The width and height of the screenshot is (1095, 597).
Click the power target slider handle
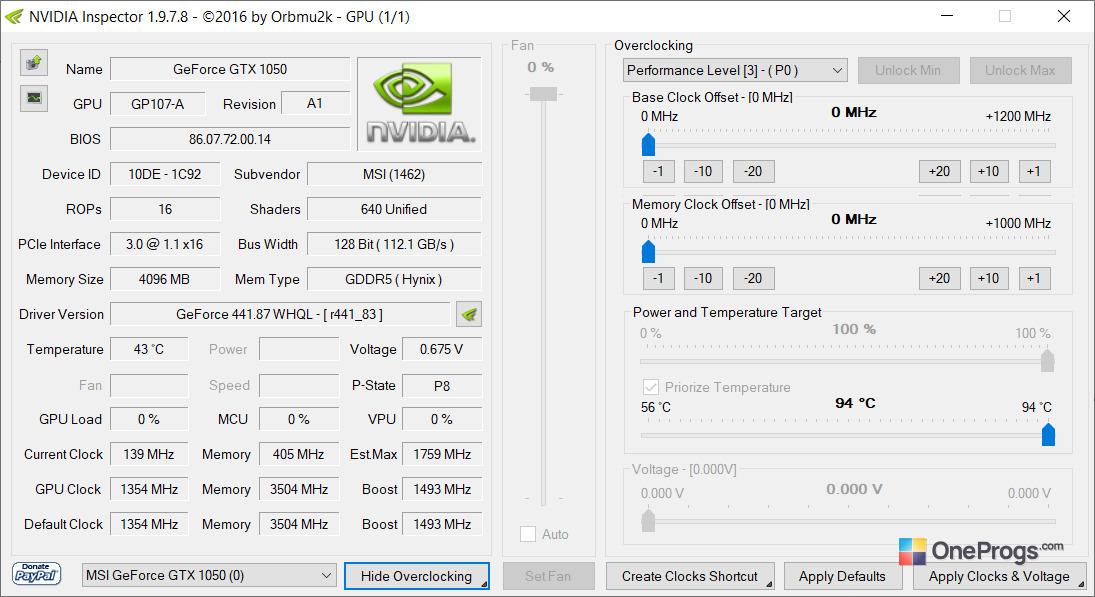[1048, 360]
